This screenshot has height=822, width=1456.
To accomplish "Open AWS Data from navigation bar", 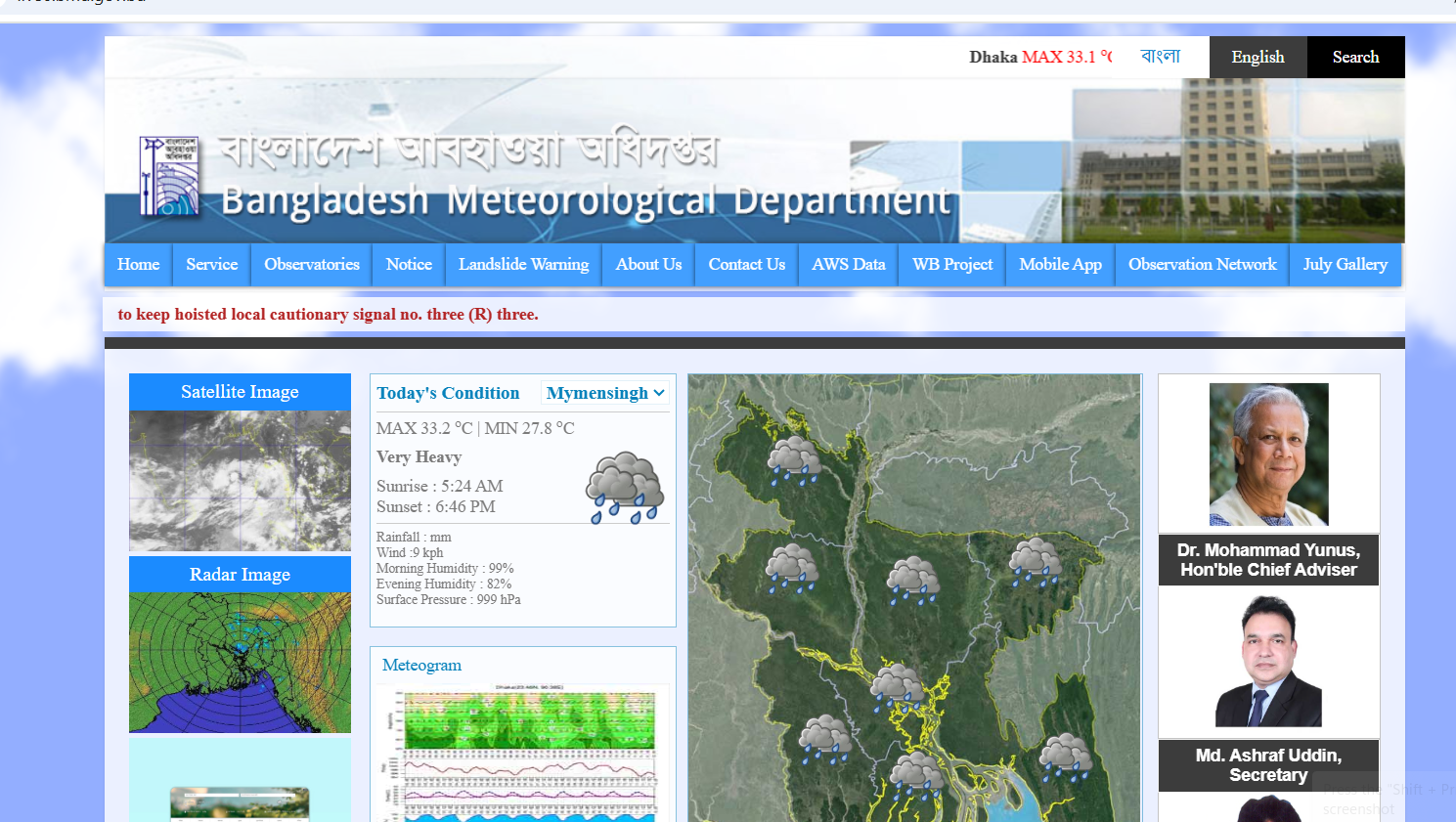I will pos(848,264).
